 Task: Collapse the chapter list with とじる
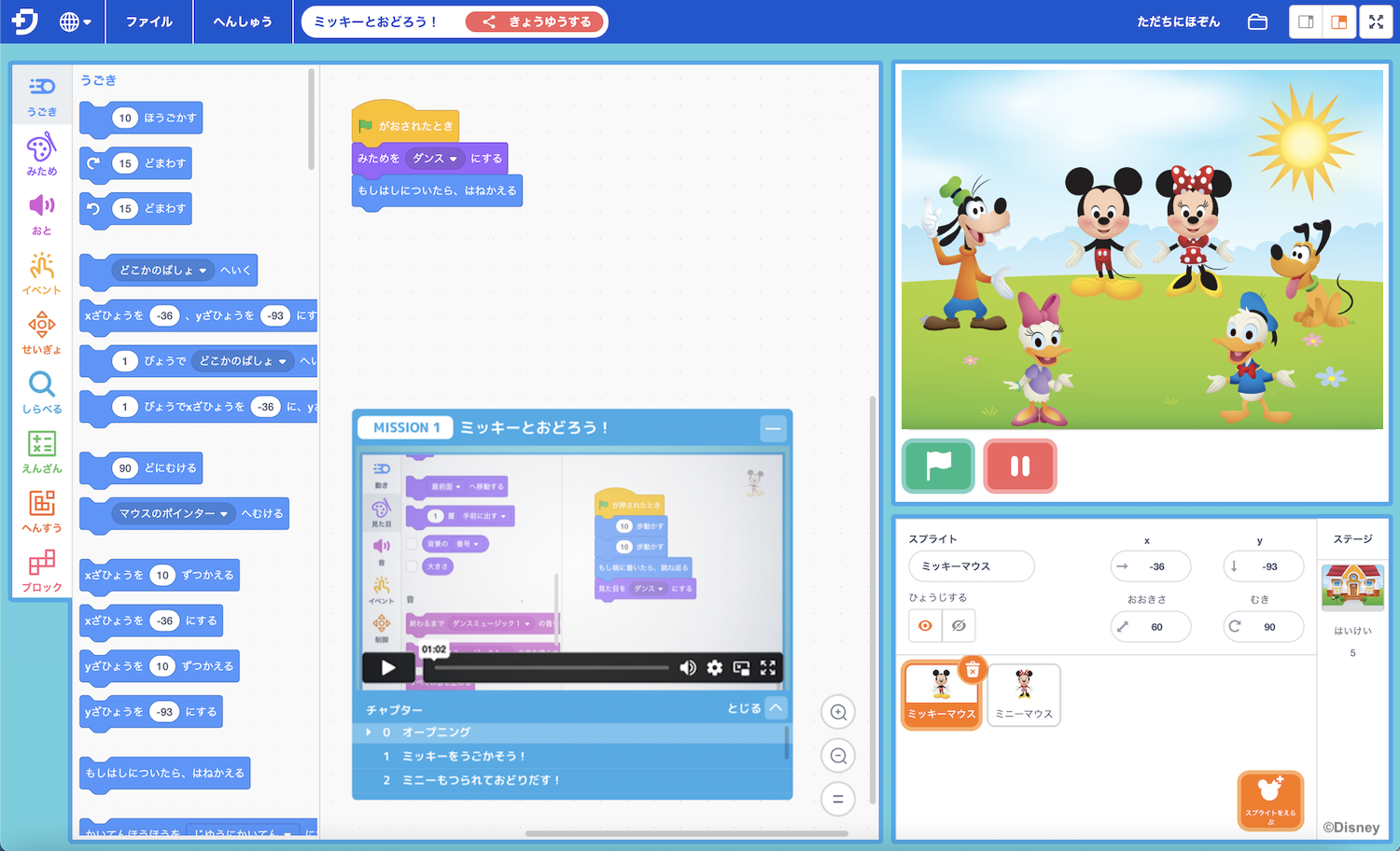(756, 708)
